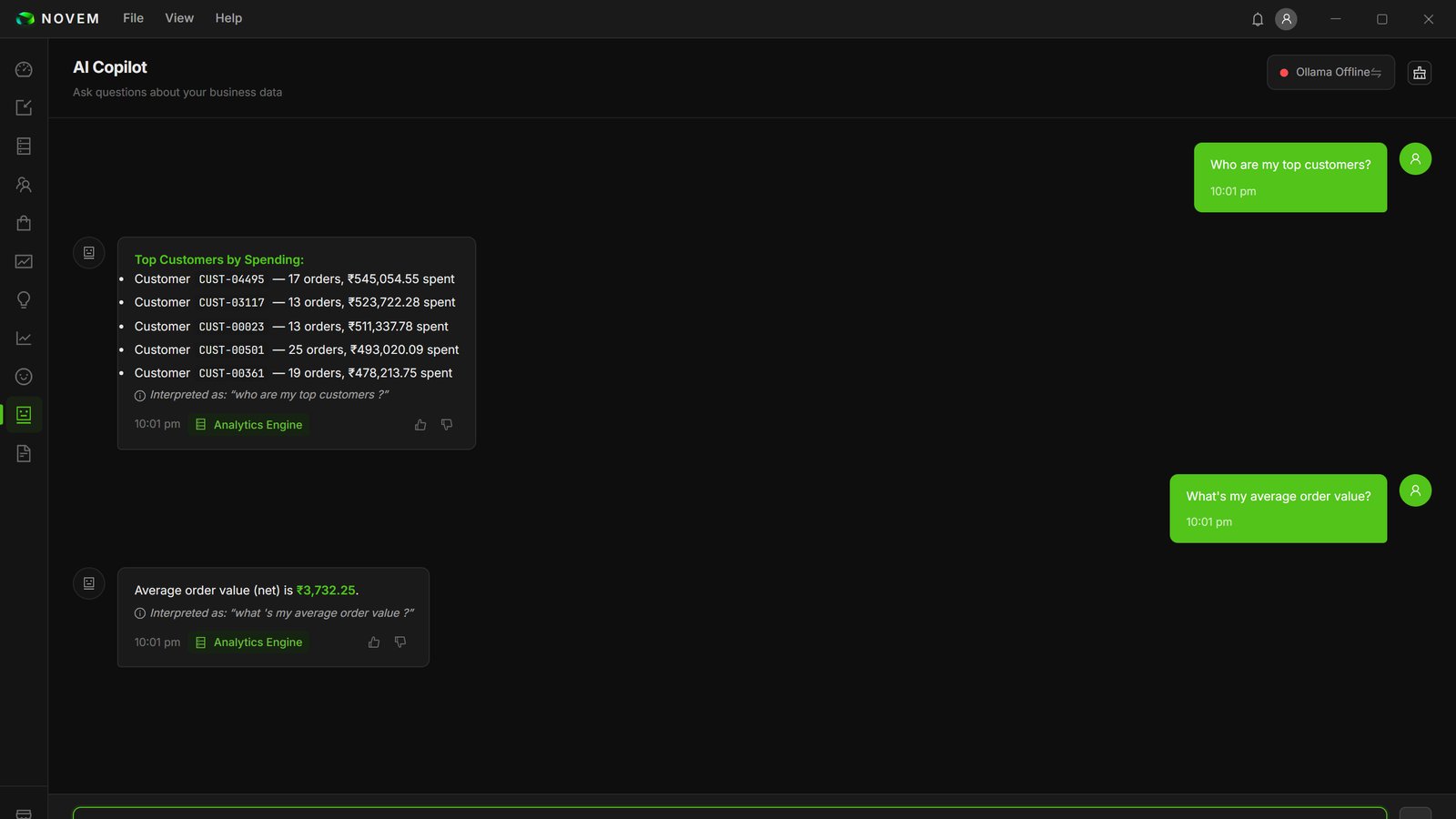Screen dimensions: 1456x819
Task: Open the stacked rows icon in sidebar
Action: [x=24, y=146]
